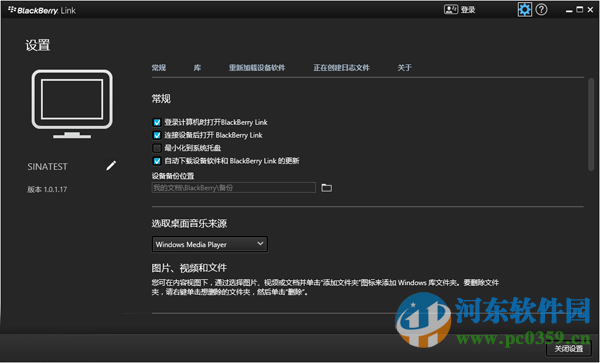This screenshot has height=363, width=600.
Task: Click the 设备备份位置 label
Action: [173, 176]
